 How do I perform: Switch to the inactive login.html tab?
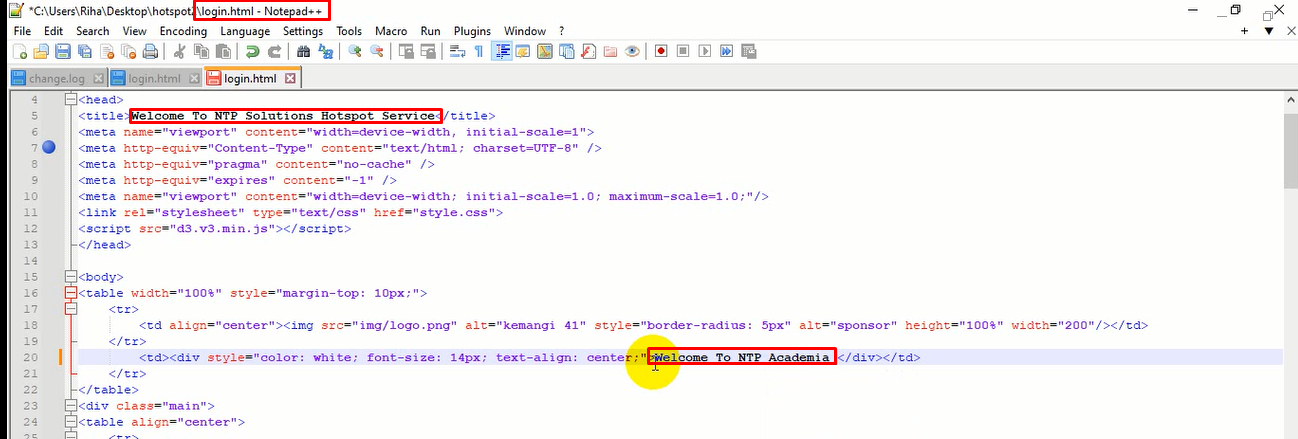coord(154,78)
